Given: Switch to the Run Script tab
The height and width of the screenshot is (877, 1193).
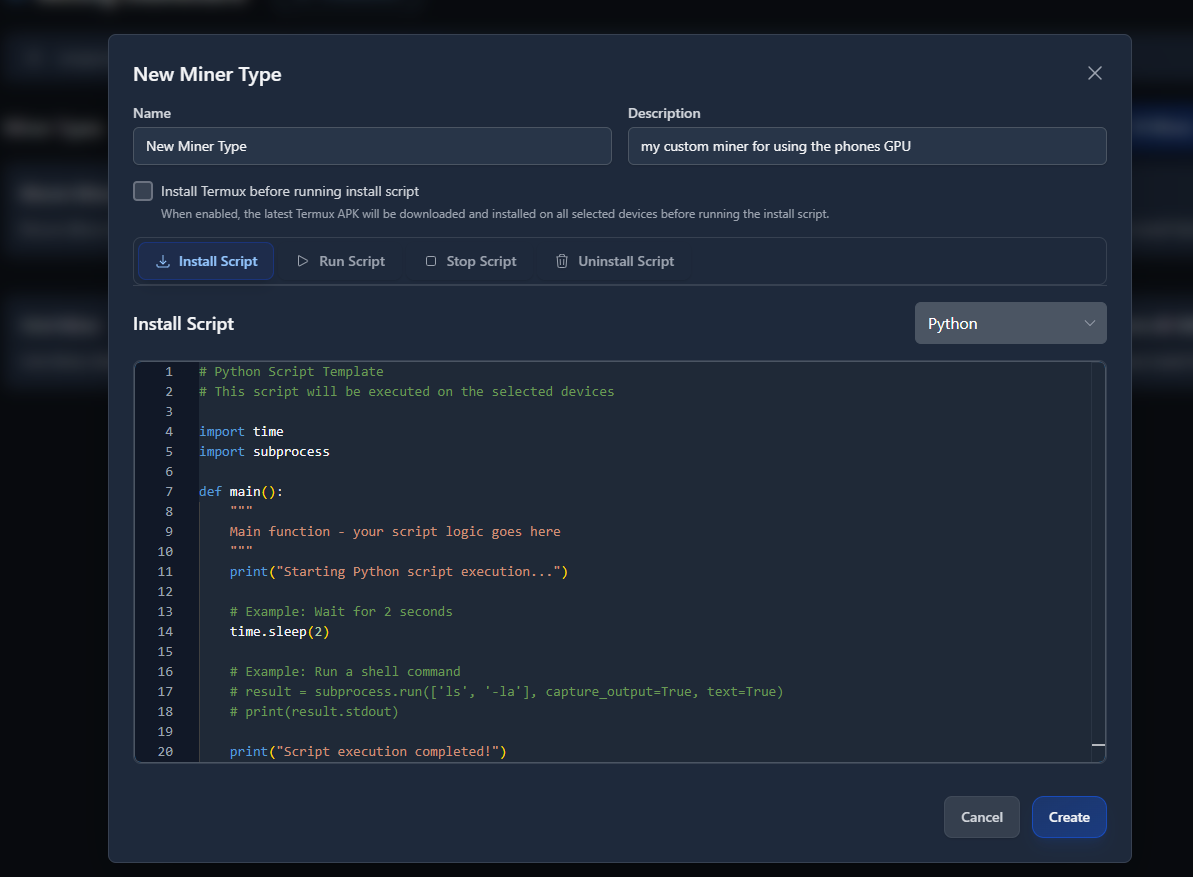Looking at the screenshot, I should click(341, 261).
